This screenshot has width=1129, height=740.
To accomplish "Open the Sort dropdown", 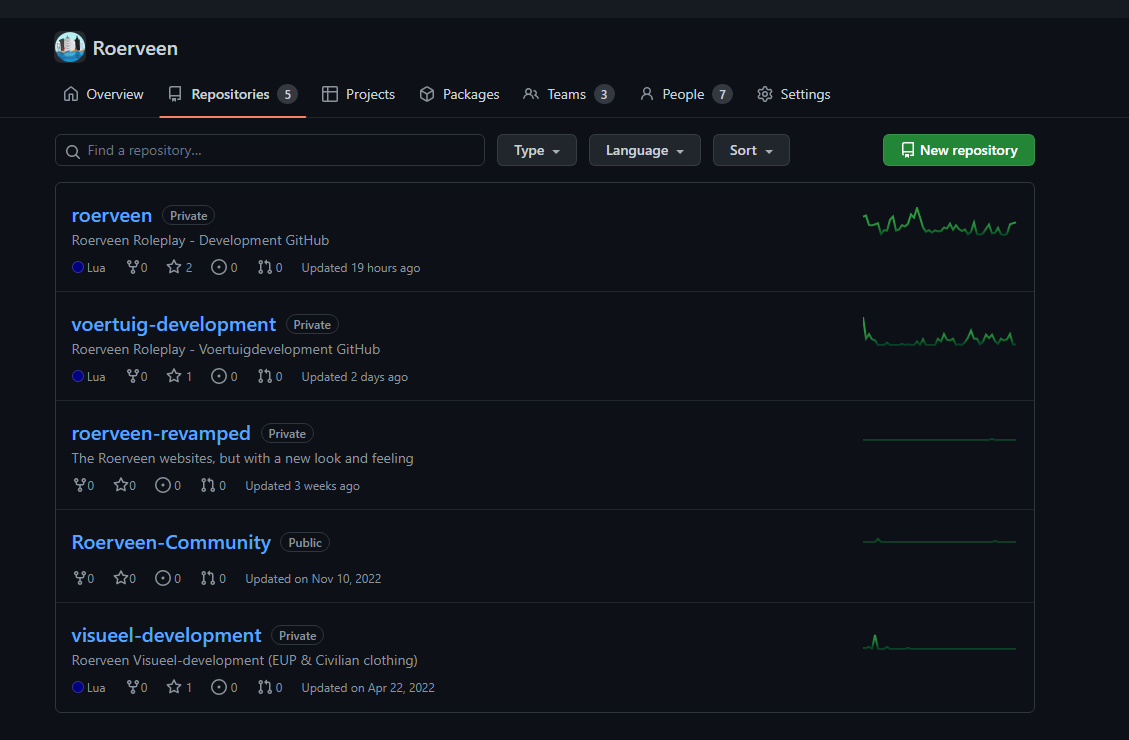I will pyautogui.click(x=750, y=150).
